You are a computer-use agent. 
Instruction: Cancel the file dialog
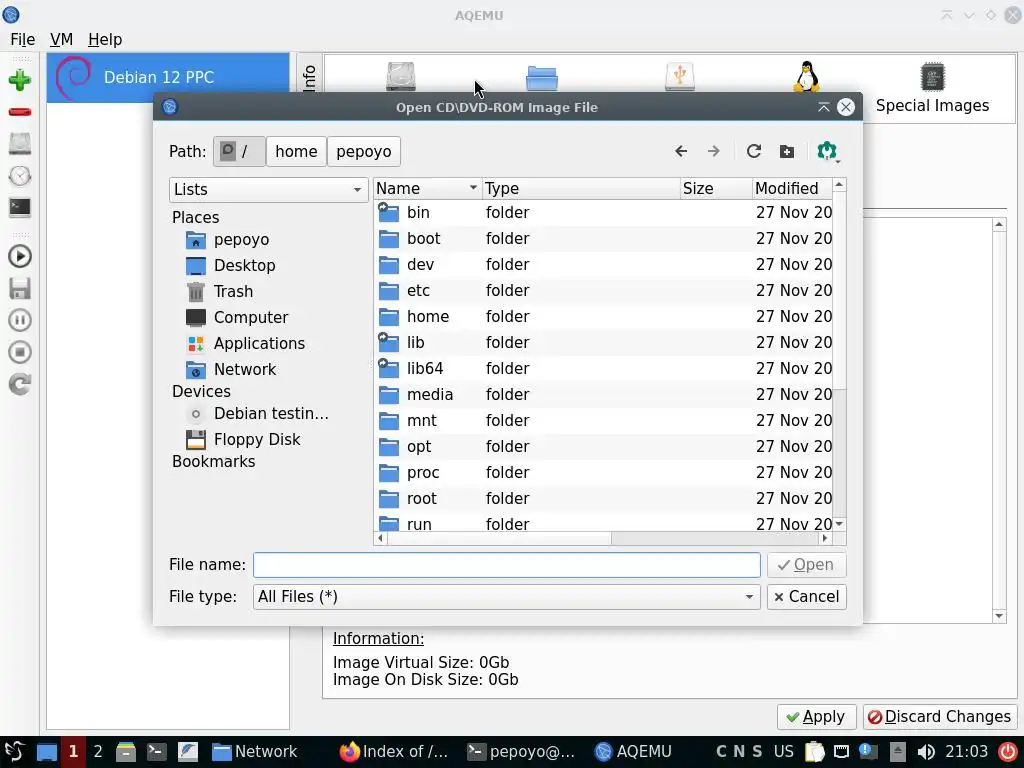coord(807,596)
